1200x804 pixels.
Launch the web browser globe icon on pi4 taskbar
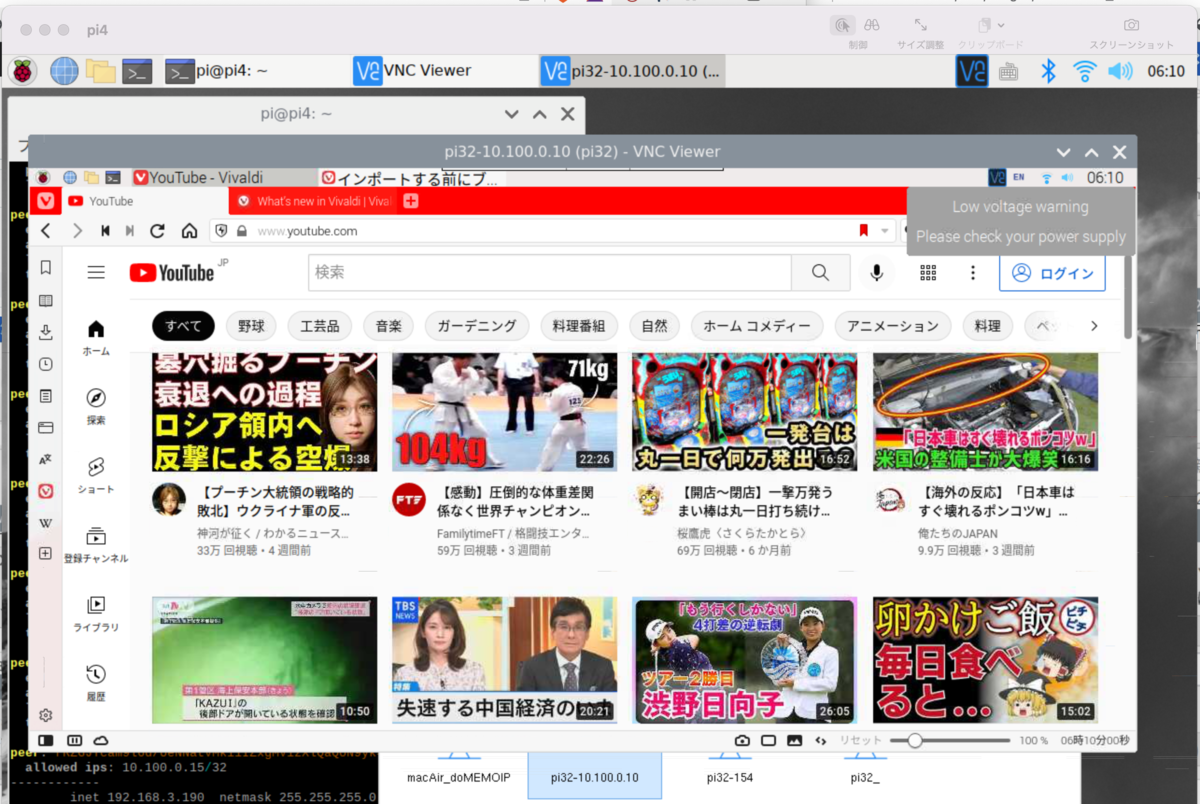pyautogui.click(x=63, y=71)
